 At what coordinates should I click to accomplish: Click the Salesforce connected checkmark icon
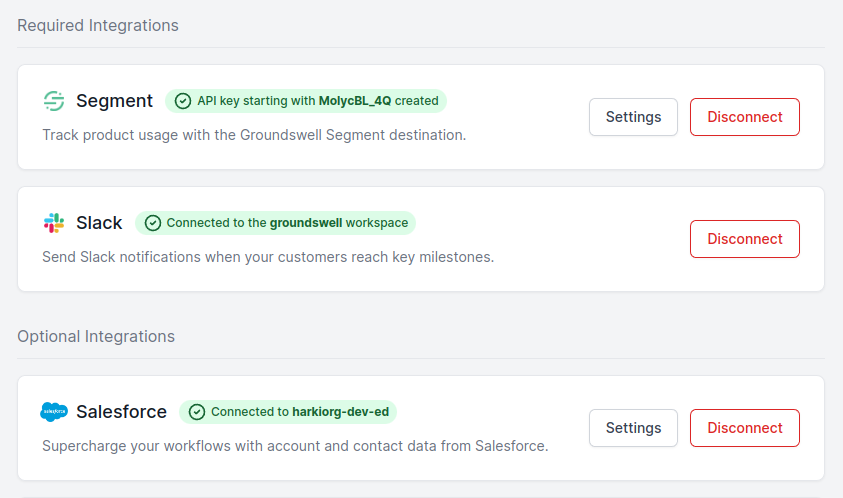pyautogui.click(x=196, y=412)
